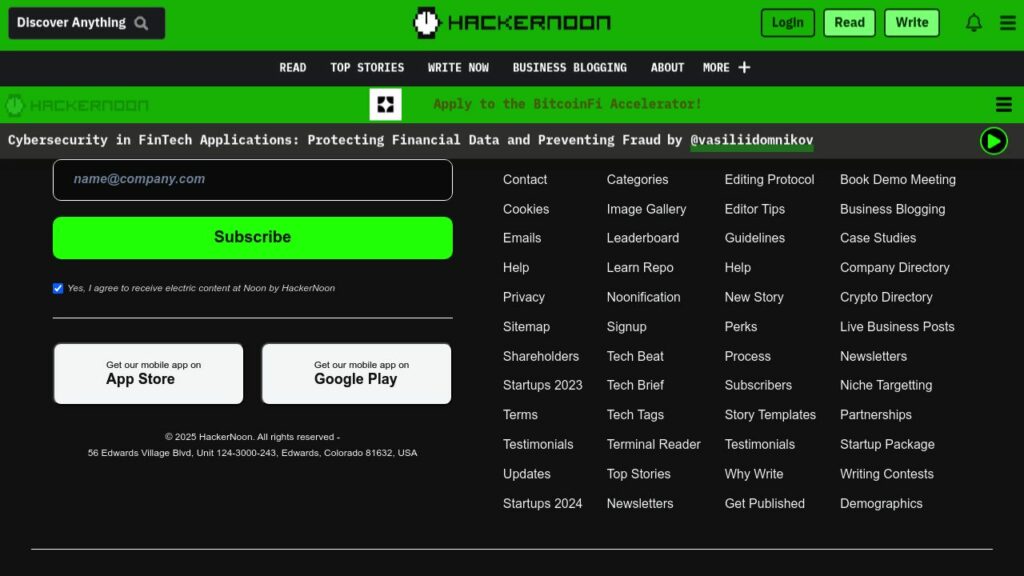Open the New Story footer link
This screenshot has width=1024, height=576.
(754, 297)
